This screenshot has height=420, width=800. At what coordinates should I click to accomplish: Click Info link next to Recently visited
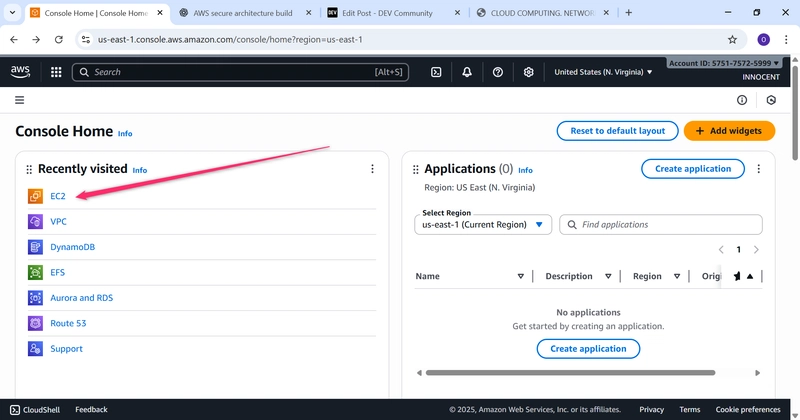pyautogui.click(x=140, y=170)
